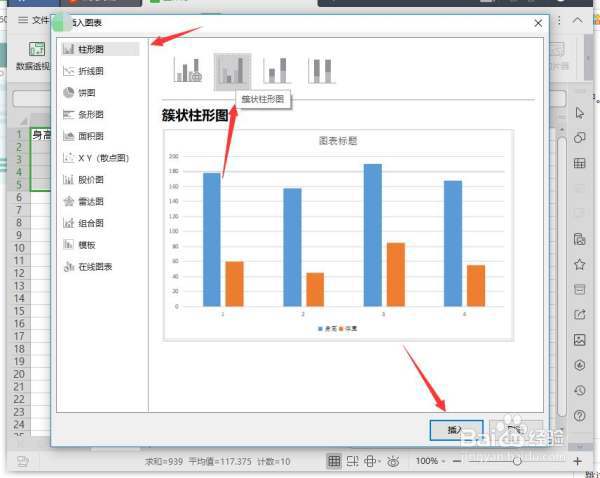The width and height of the screenshot is (600, 478).
Task: Open the three-dot more options menu
Action: pos(559,20)
